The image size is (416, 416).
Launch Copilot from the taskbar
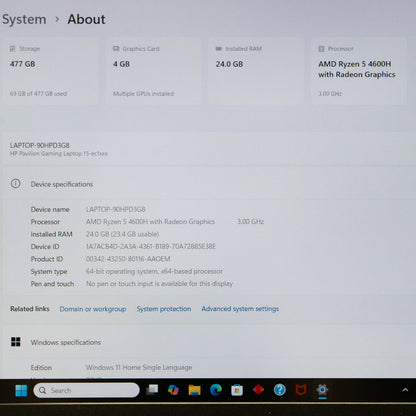173,390
